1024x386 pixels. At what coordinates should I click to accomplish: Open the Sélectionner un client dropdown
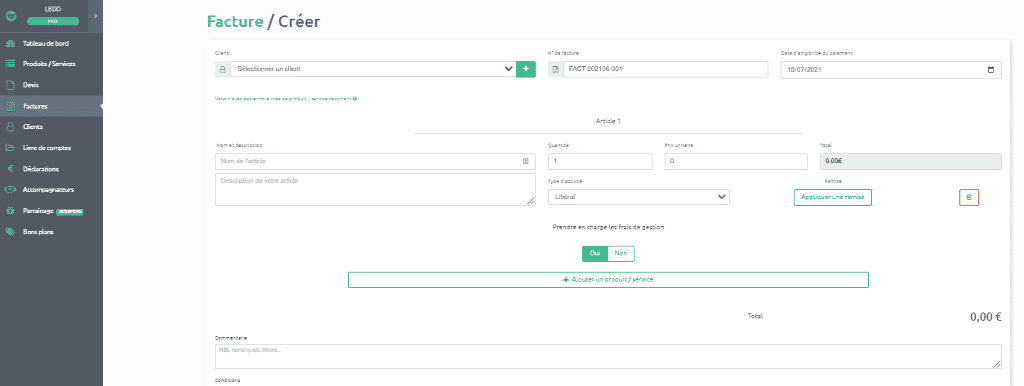(x=373, y=69)
